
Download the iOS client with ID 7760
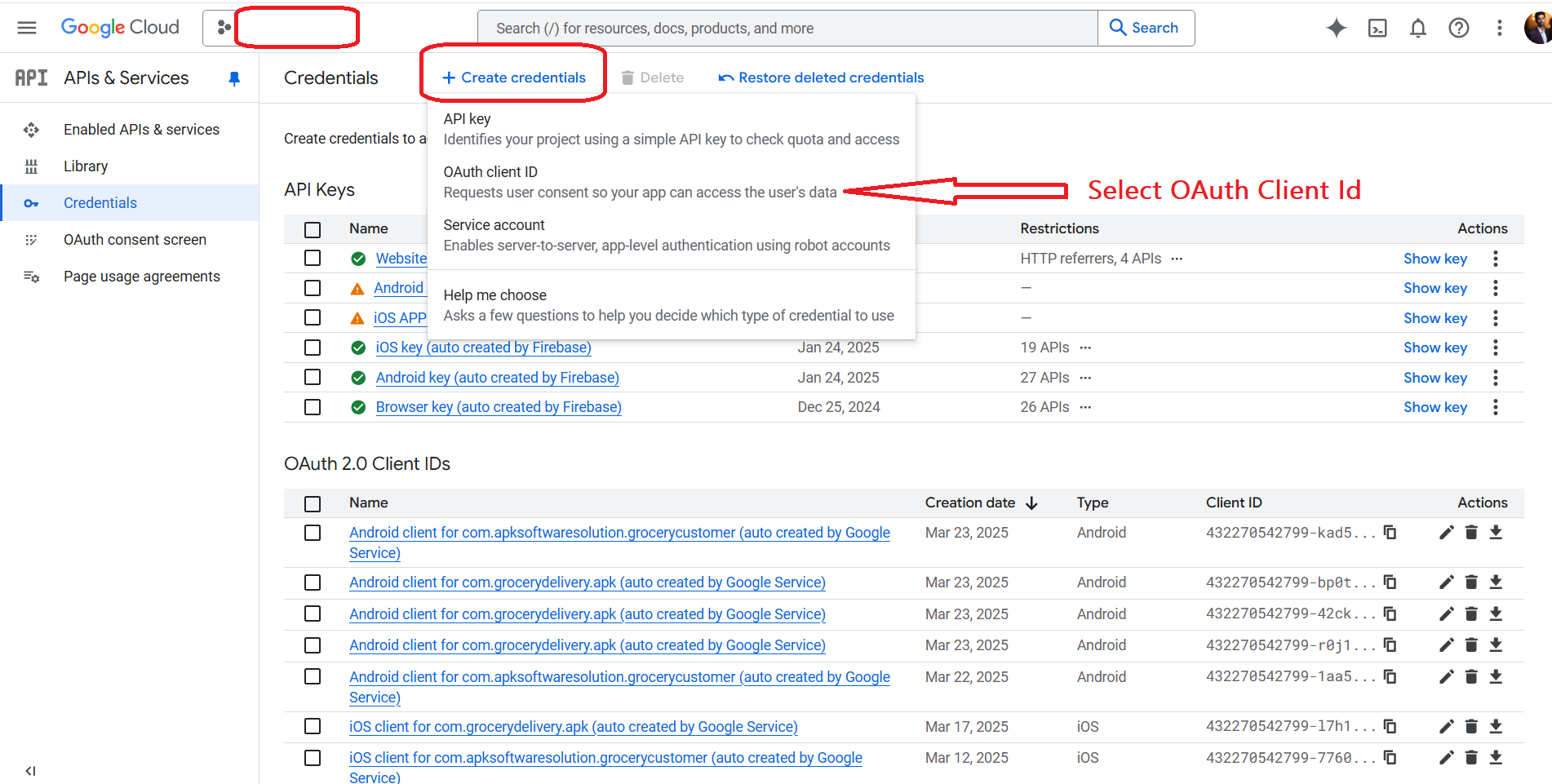click(x=1496, y=758)
